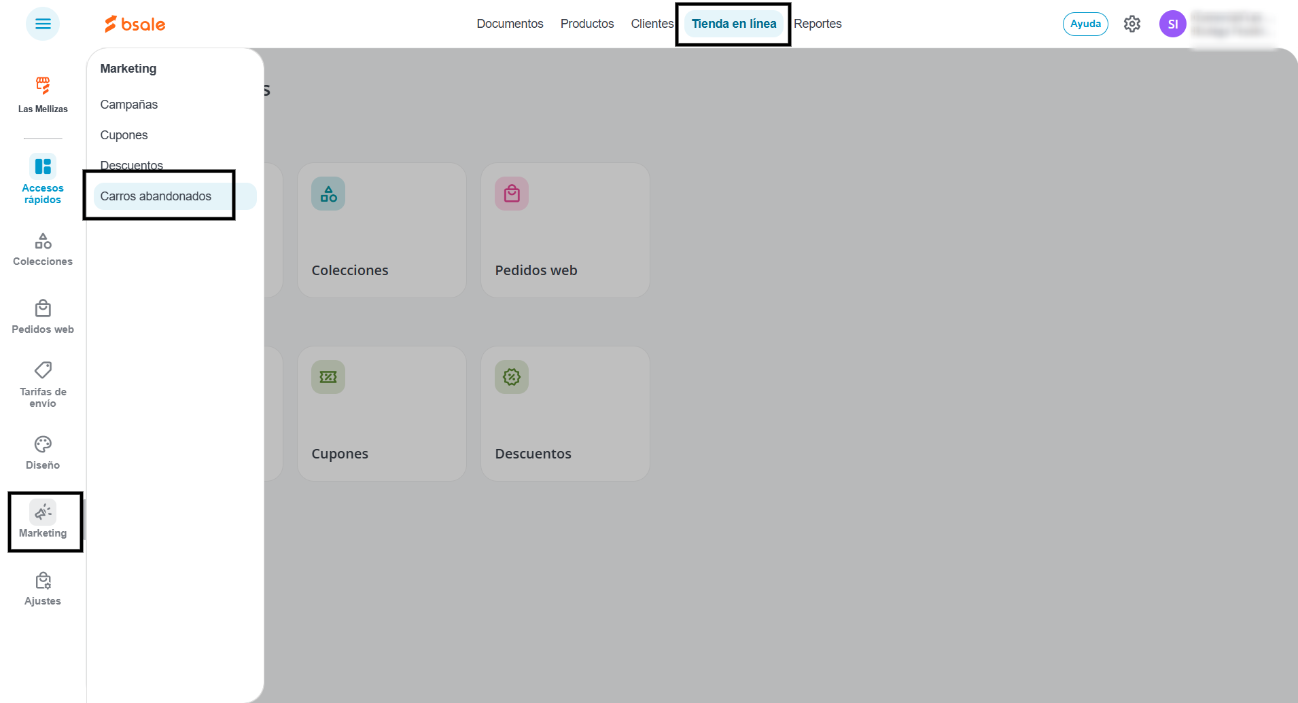The width and height of the screenshot is (1298, 703).
Task: Click the Ayuda button
Action: (x=1085, y=24)
